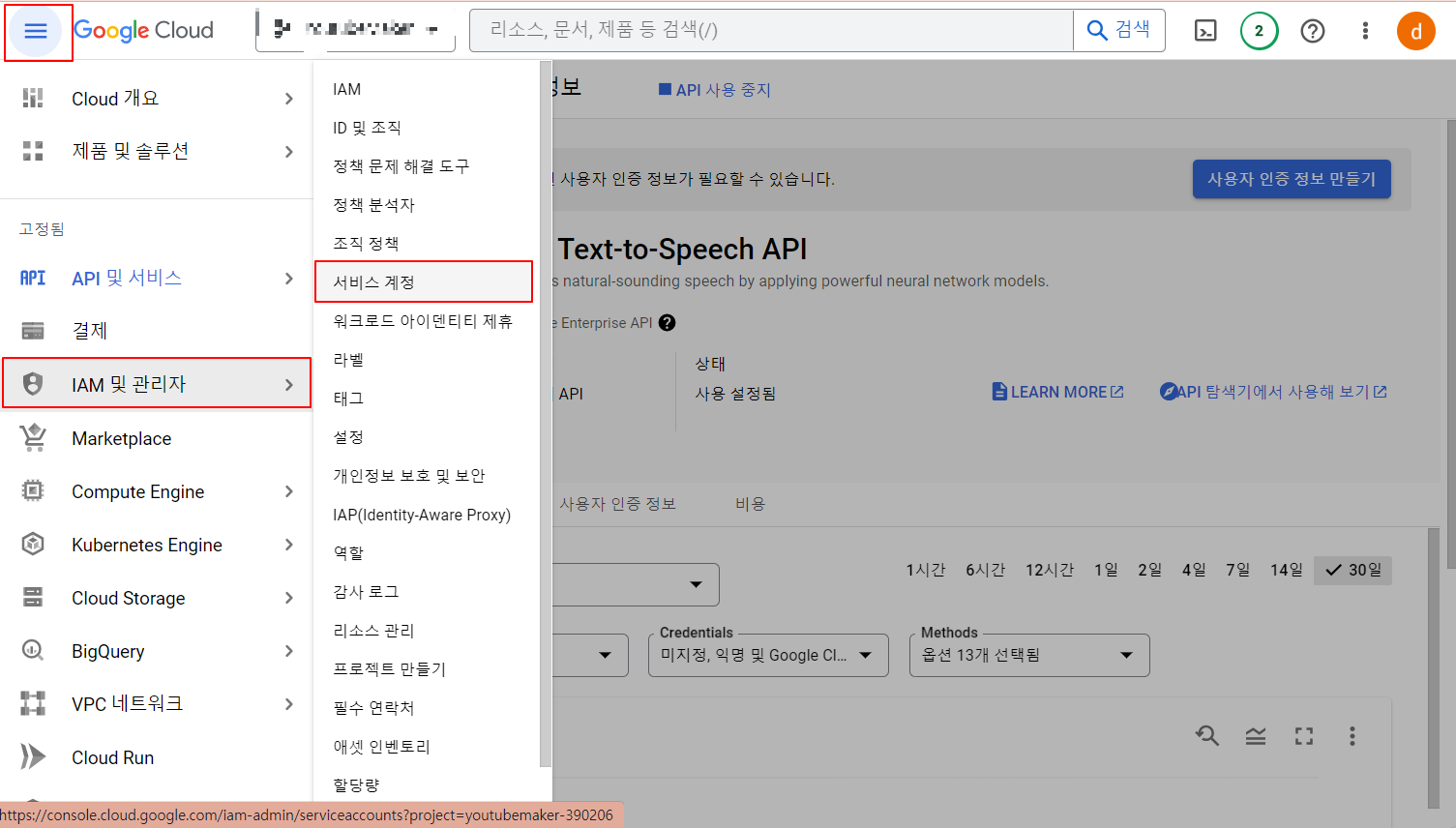Select the 7일 time range
Screen dimensions: 1456x828
click(1237, 570)
